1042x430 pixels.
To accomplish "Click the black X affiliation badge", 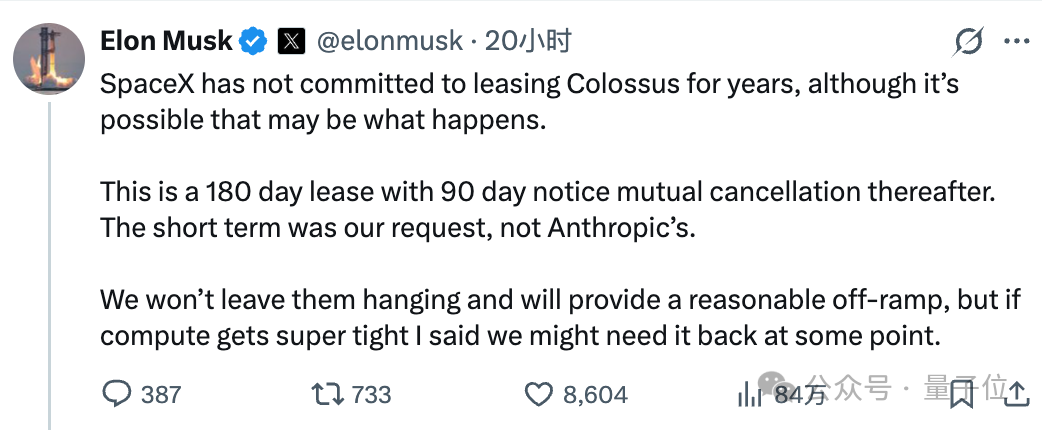I will (x=291, y=42).
